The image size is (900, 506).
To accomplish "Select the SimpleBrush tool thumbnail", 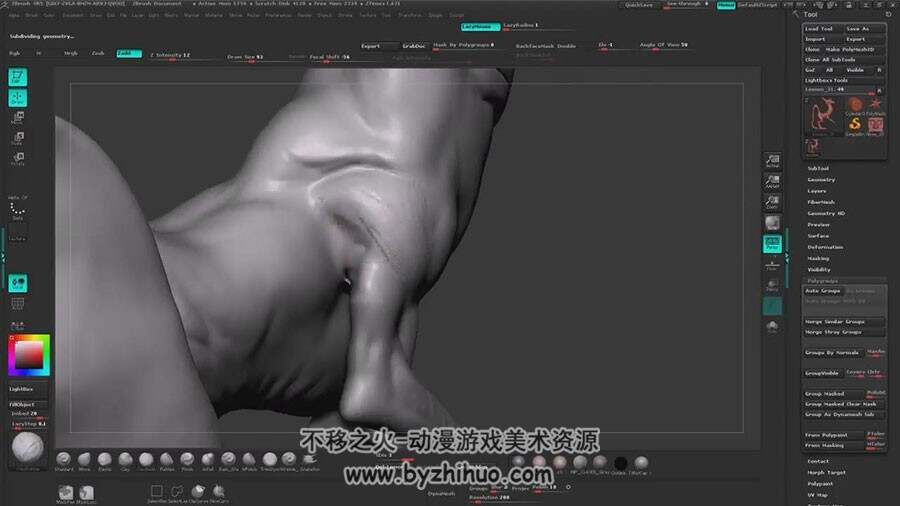I will pyautogui.click(x=855, y=124).
